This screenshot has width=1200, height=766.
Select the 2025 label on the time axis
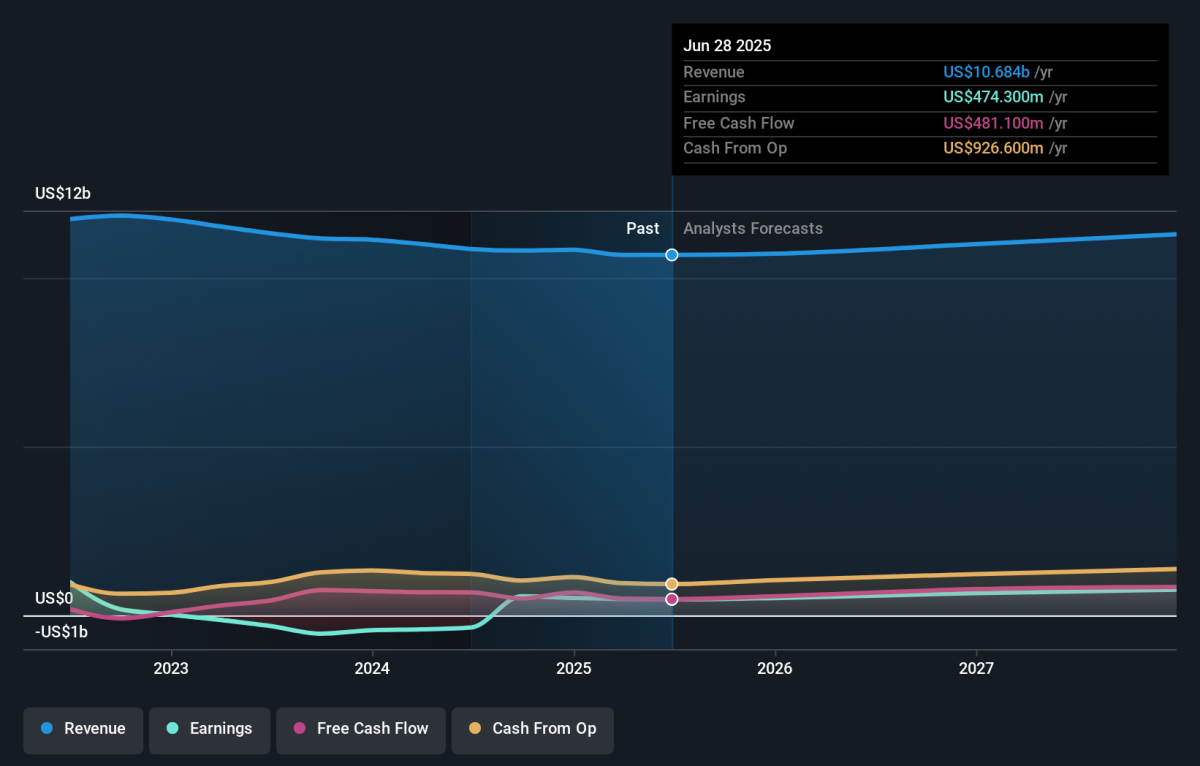click(573, 668)
